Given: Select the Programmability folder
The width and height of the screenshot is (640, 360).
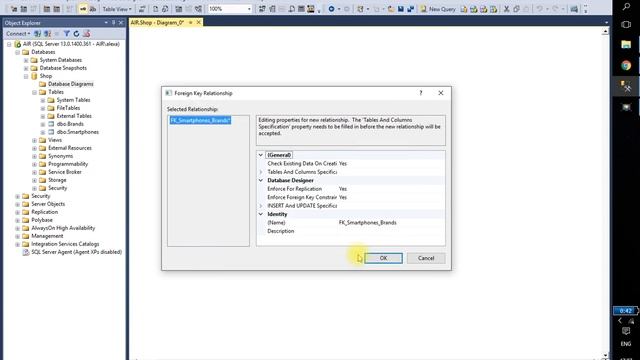Looking at the screenshot, I should pyautogui.click(x=68, y=164).
